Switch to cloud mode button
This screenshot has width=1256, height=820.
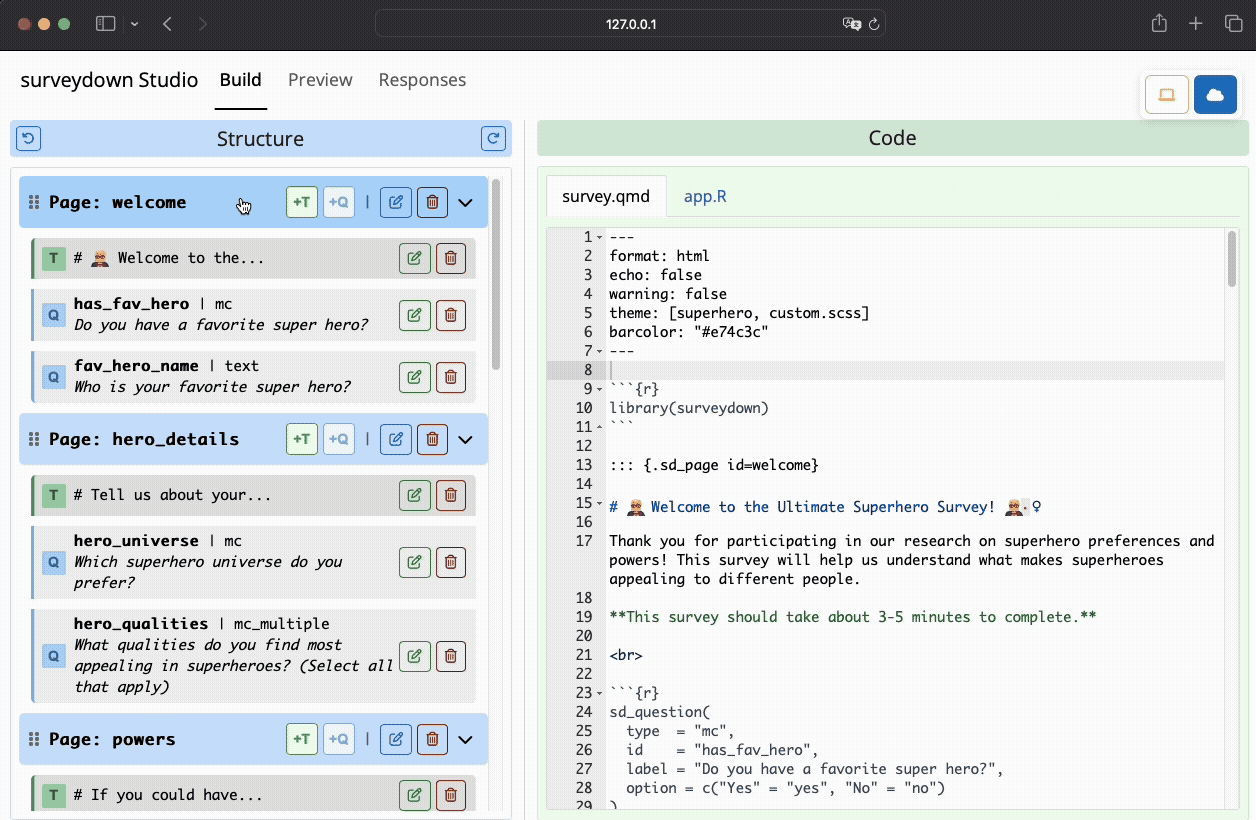click(x=1215, y=95)
